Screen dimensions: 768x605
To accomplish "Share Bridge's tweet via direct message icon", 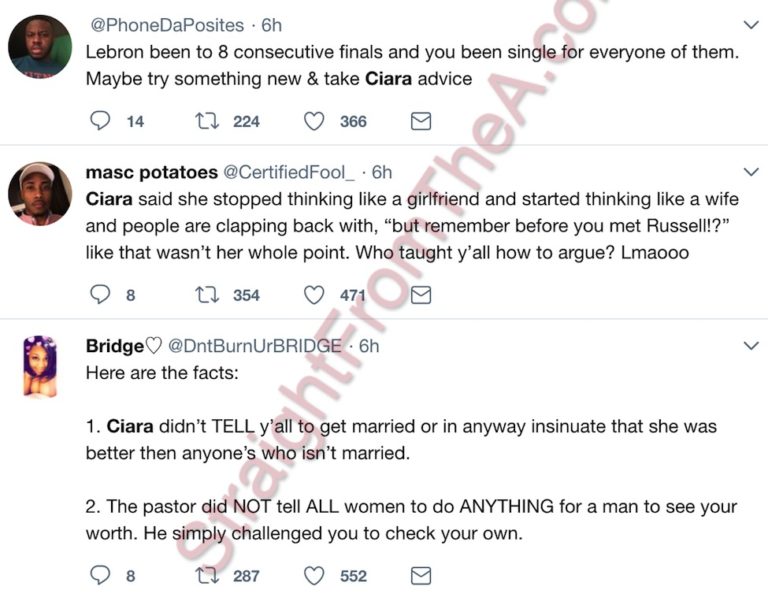I will pos(421,575).
